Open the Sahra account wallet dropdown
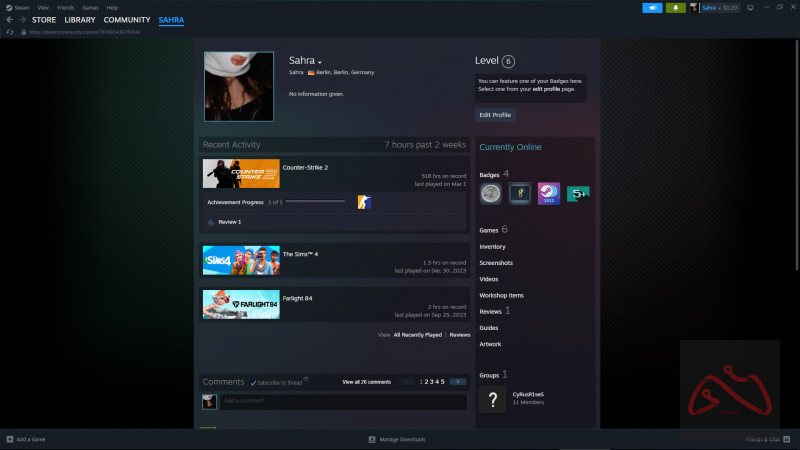 click(719, 7)
